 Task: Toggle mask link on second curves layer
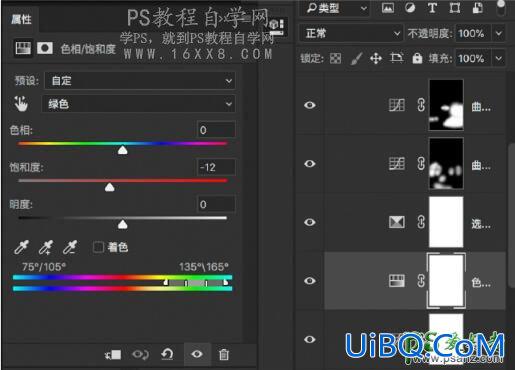[421, 164]
